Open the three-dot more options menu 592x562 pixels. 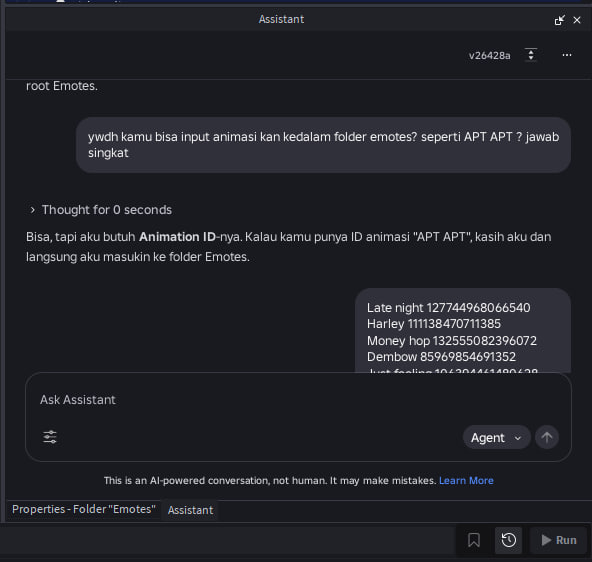tap(566, 55)
